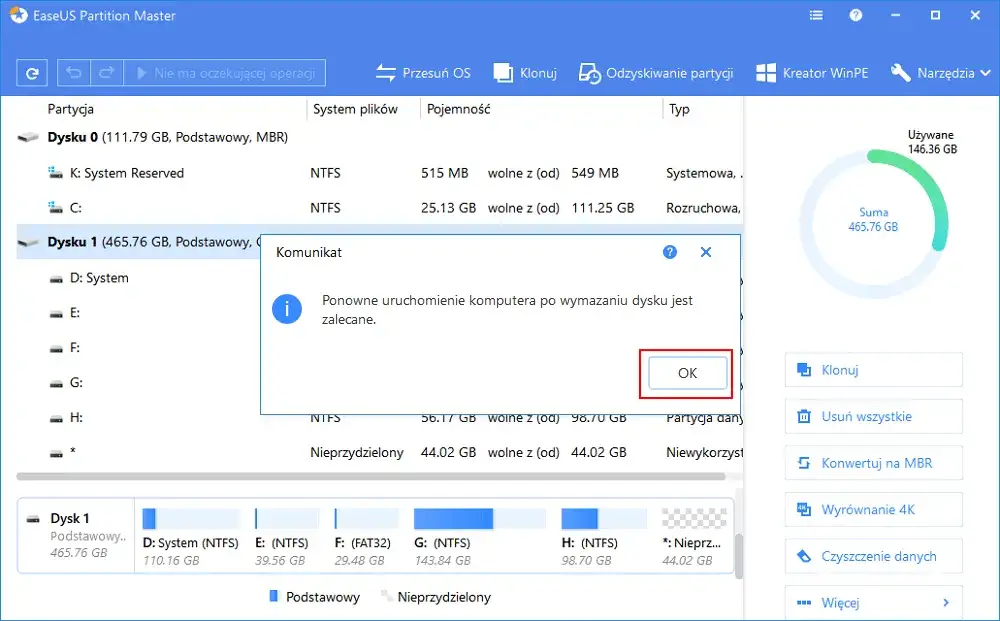Click Usuń wszystkie in the sidebar
The width and height of the screenshot is (1000, 621).
[873, 416]
